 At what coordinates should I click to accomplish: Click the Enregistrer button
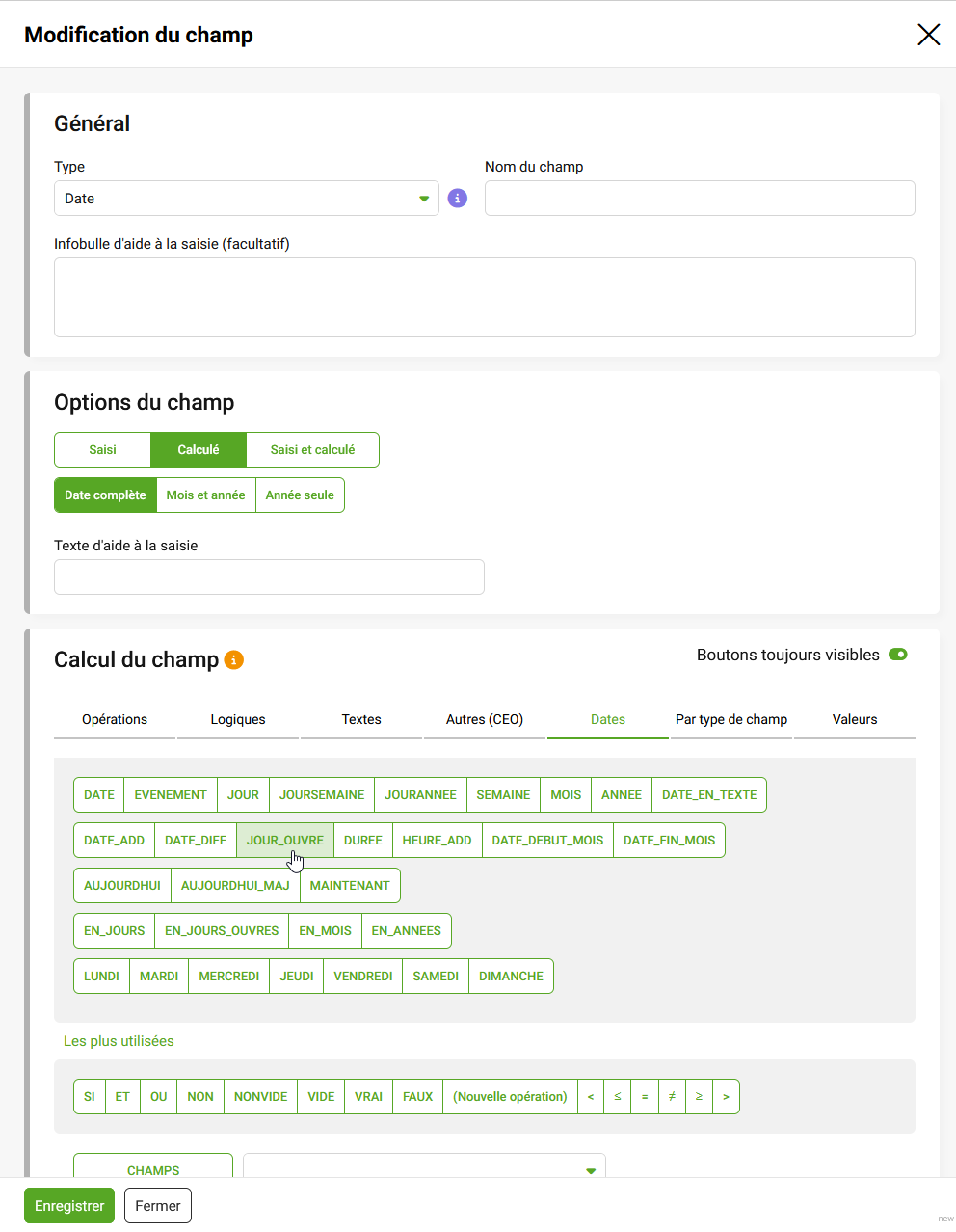[69, 1206]
